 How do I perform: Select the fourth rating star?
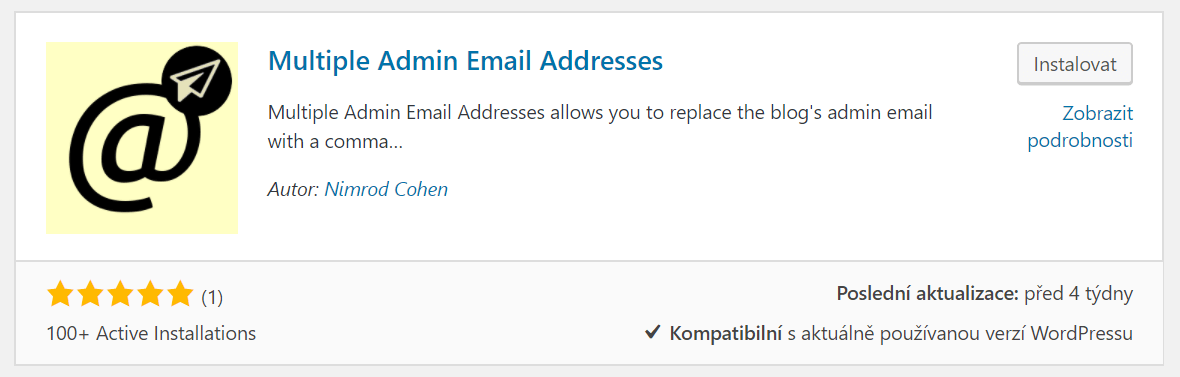[151, 295]
